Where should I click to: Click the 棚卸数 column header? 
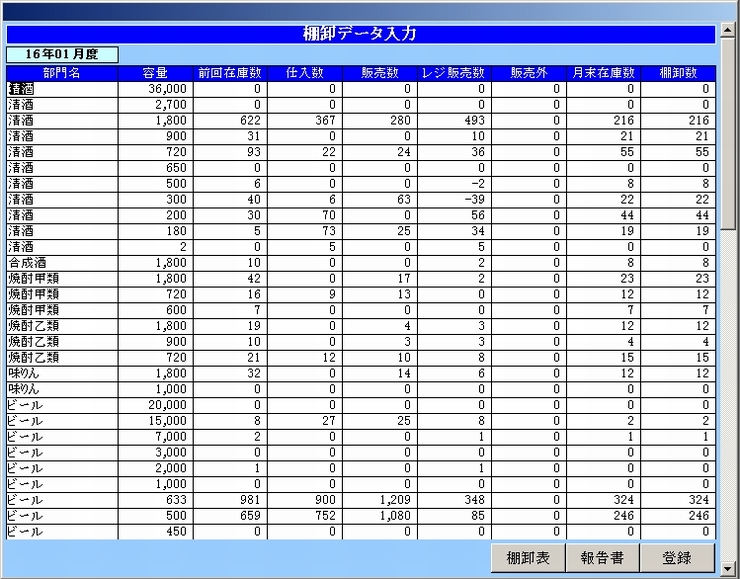[679, 73]
